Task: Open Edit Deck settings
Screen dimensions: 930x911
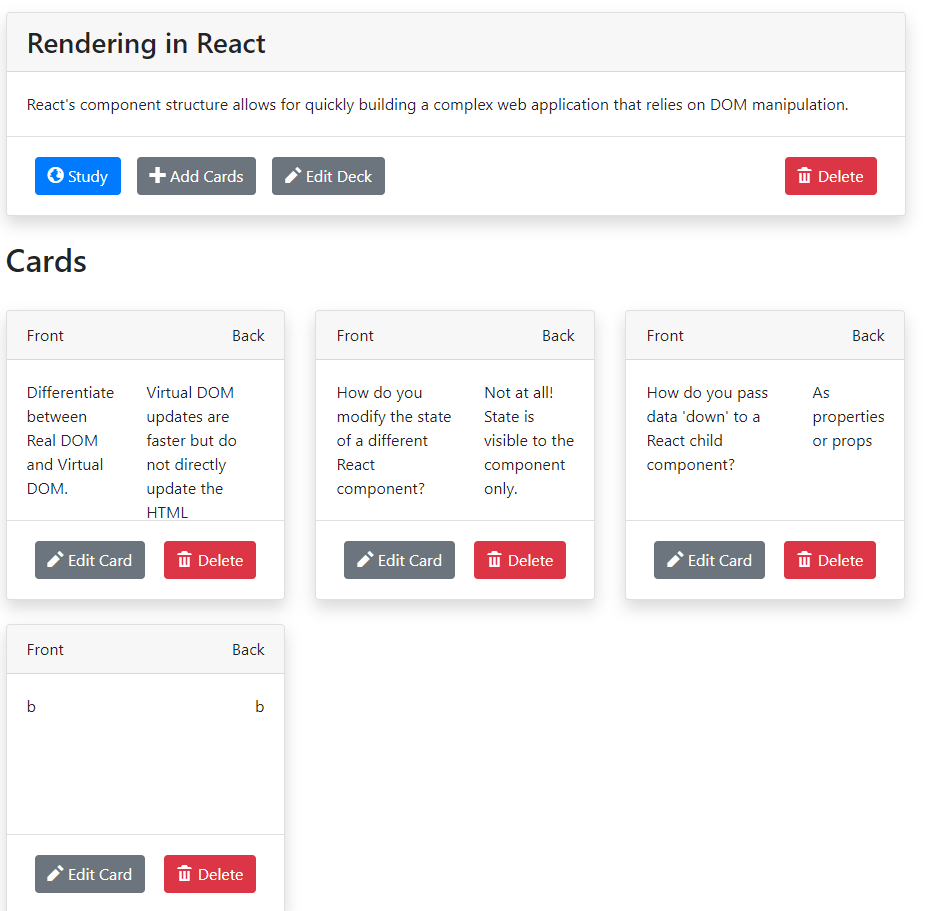Action: pyautogui.click(x=328, y=176)
